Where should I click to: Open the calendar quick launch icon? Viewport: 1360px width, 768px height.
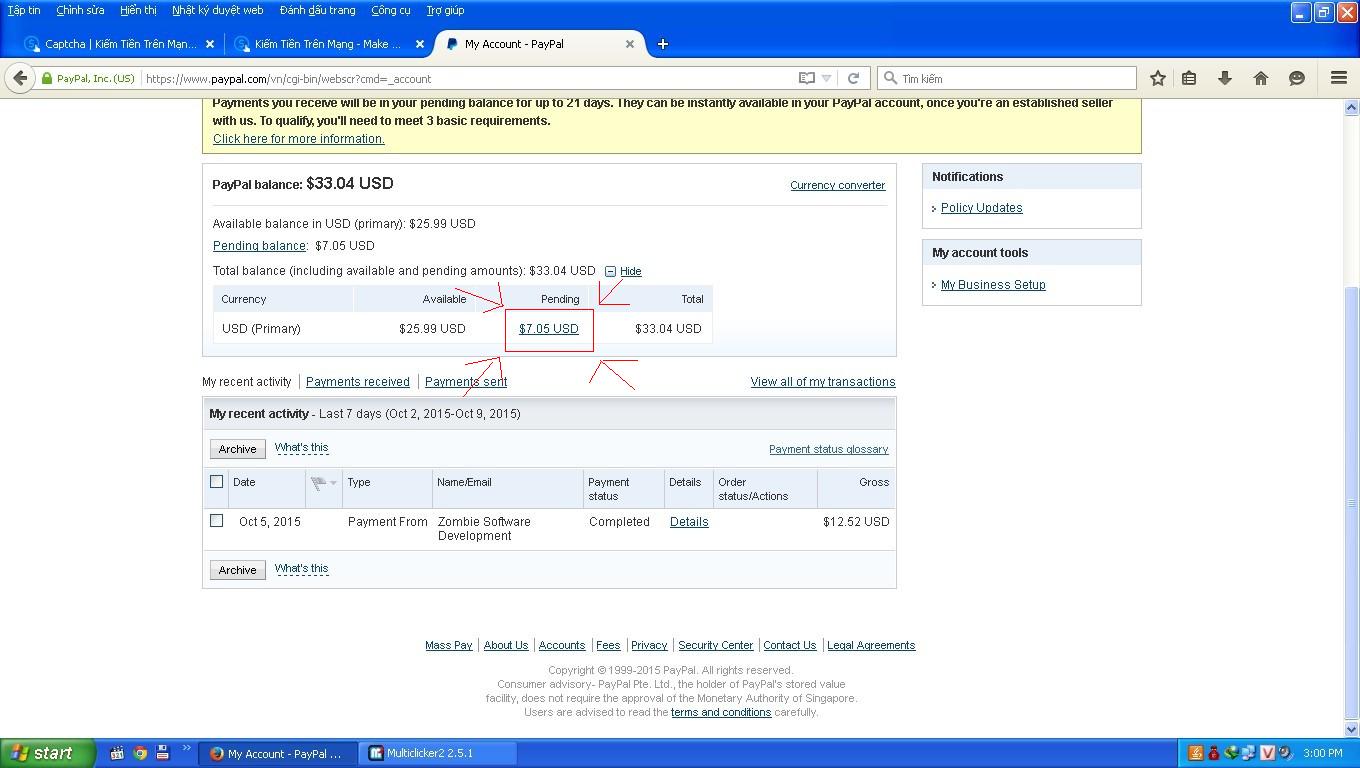117,753
